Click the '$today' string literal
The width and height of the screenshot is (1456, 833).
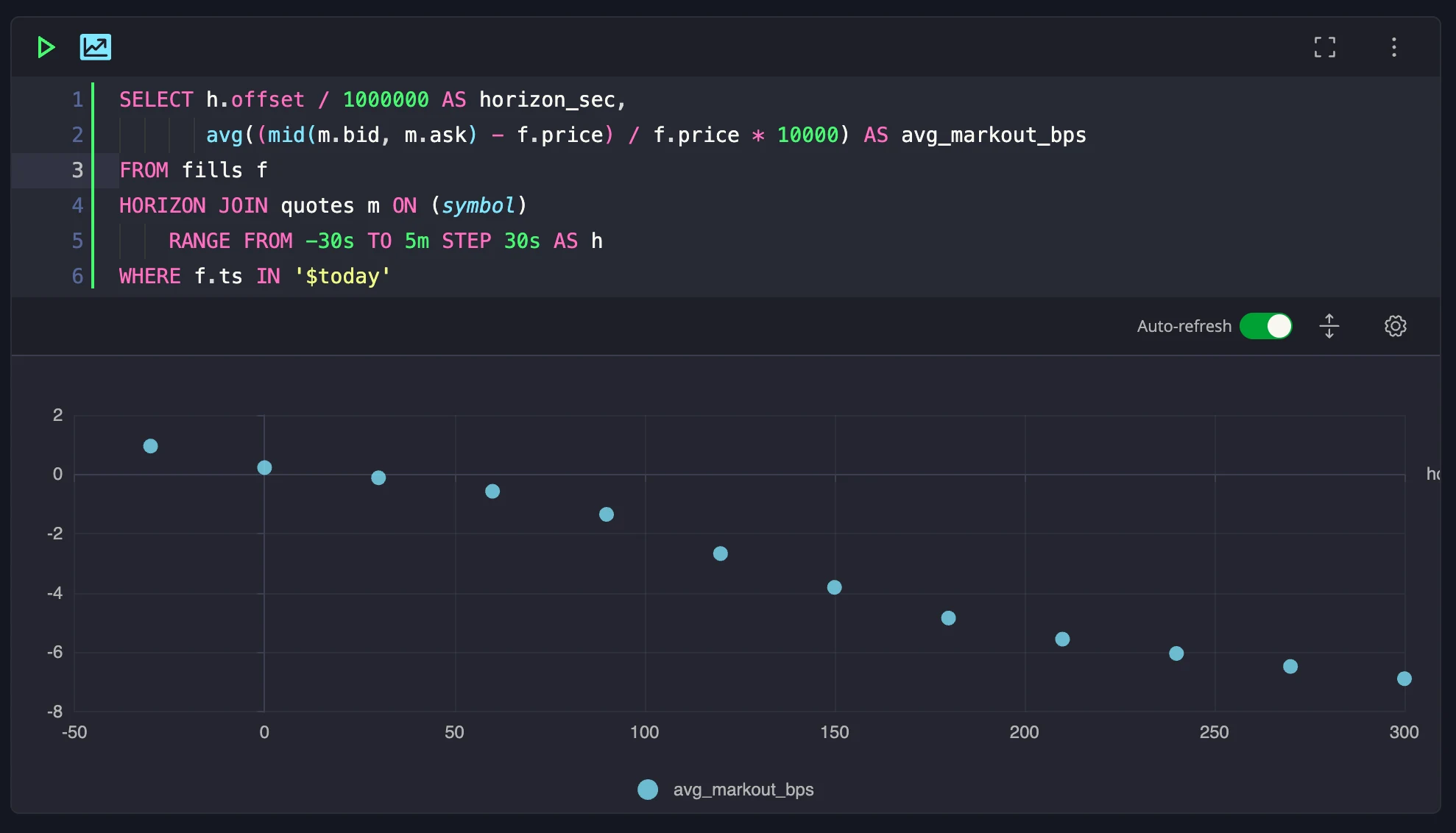343,276
